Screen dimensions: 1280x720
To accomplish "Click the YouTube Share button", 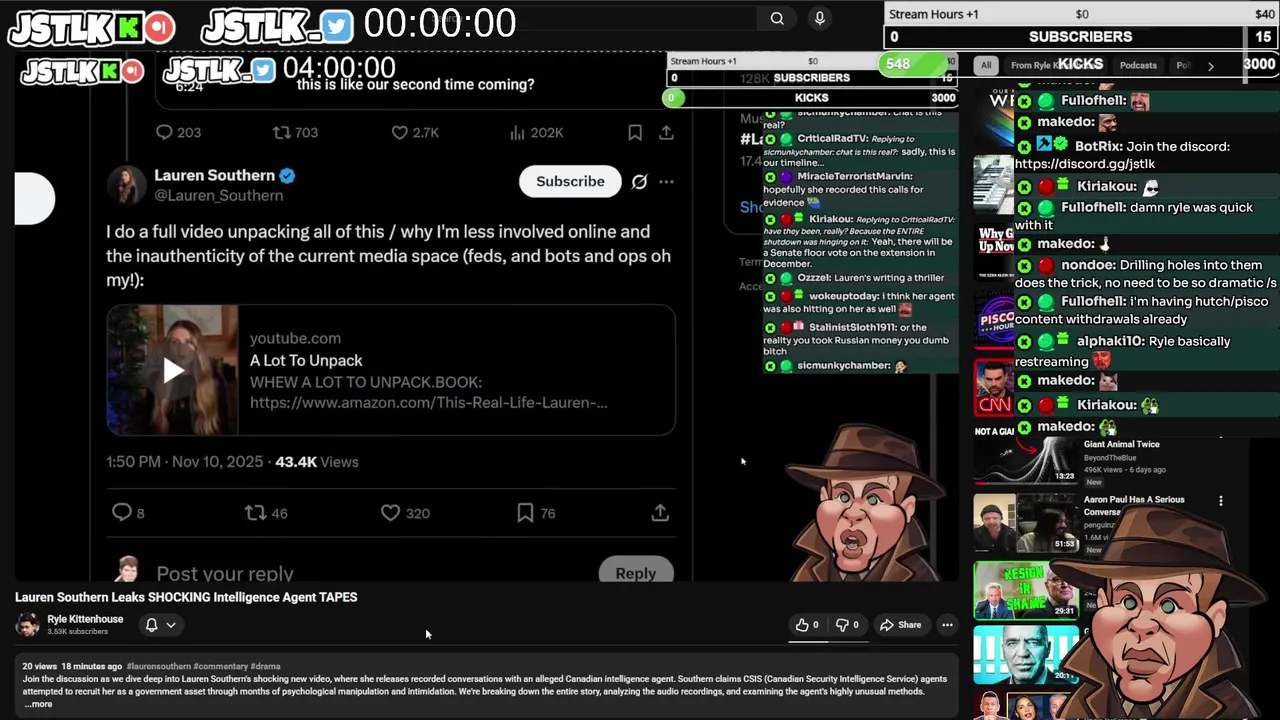I will coord(900,625).
